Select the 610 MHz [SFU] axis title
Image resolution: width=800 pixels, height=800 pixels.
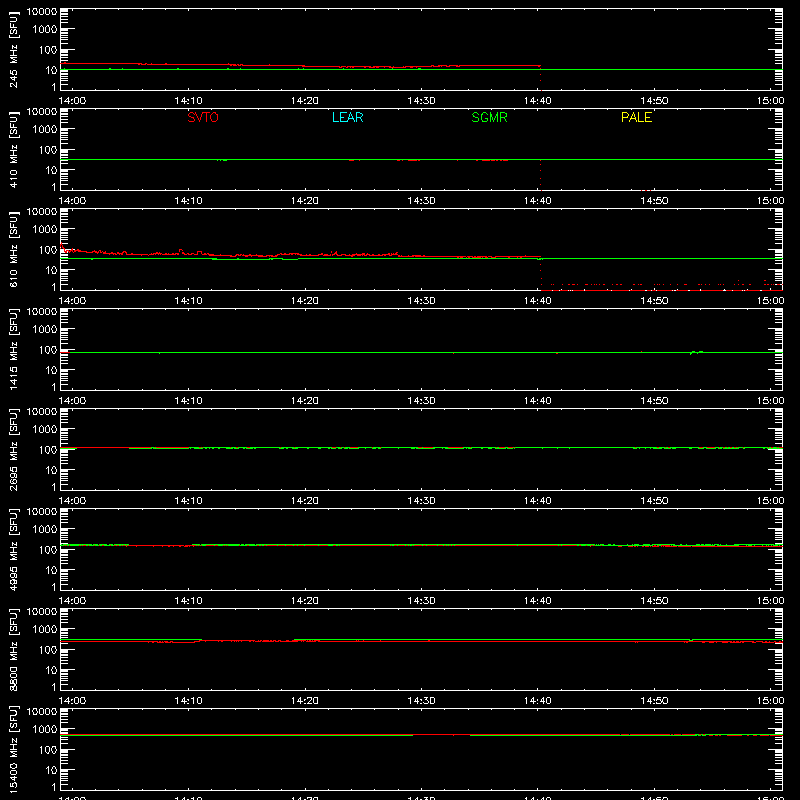click(13, 249)
